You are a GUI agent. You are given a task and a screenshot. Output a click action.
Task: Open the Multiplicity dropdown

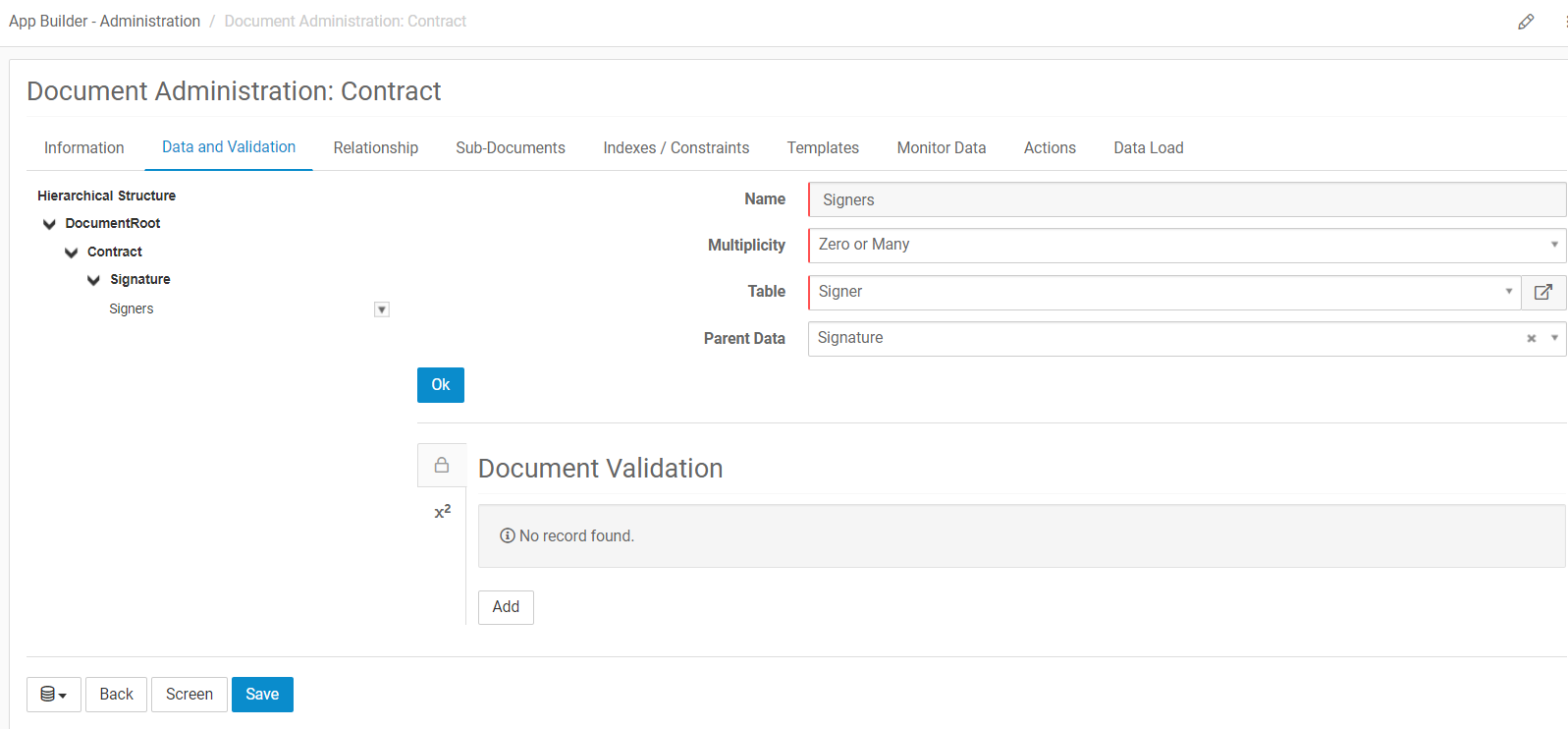pos(1186,245)
